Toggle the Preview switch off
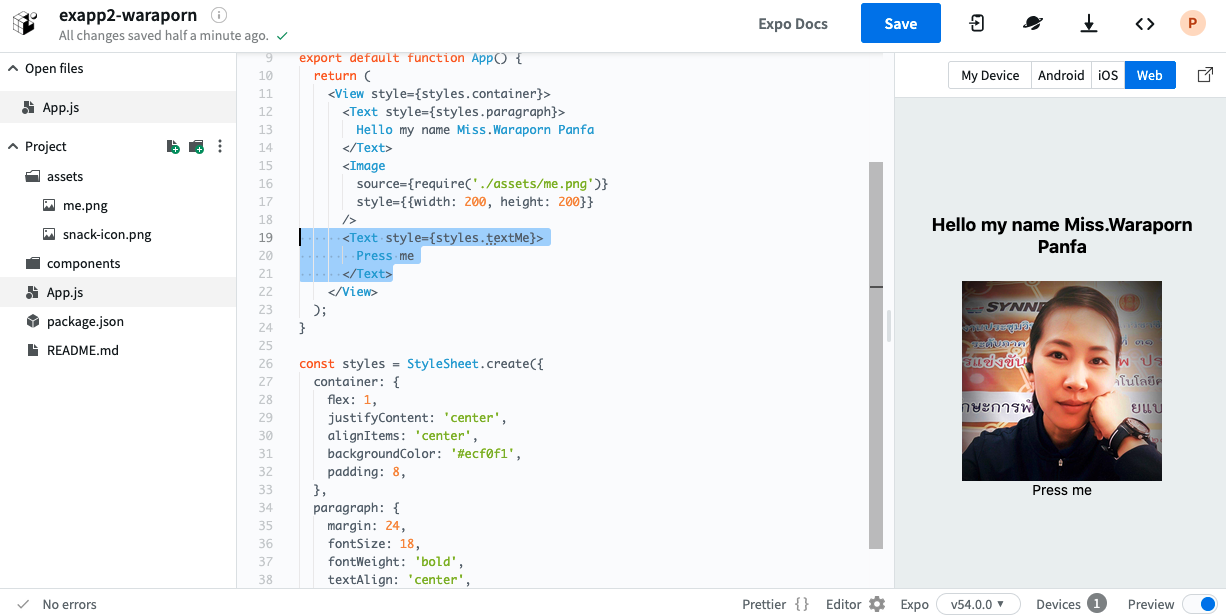 [1199, 604]
